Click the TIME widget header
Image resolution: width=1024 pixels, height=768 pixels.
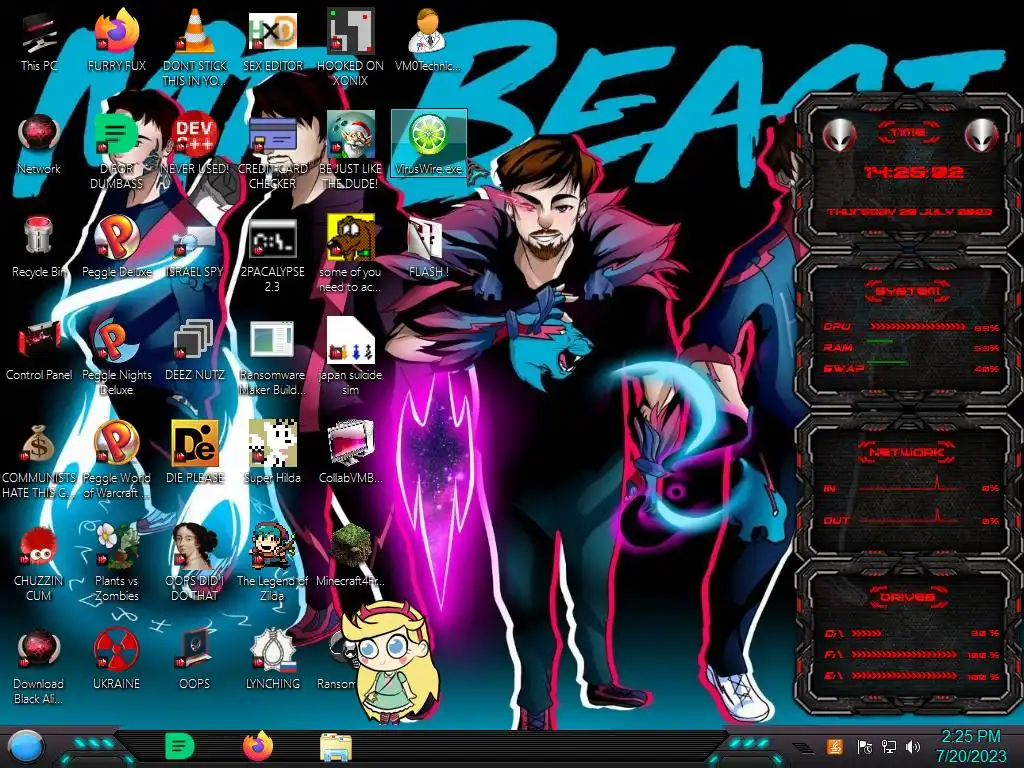pyautogui.click(x=908, y=133)
